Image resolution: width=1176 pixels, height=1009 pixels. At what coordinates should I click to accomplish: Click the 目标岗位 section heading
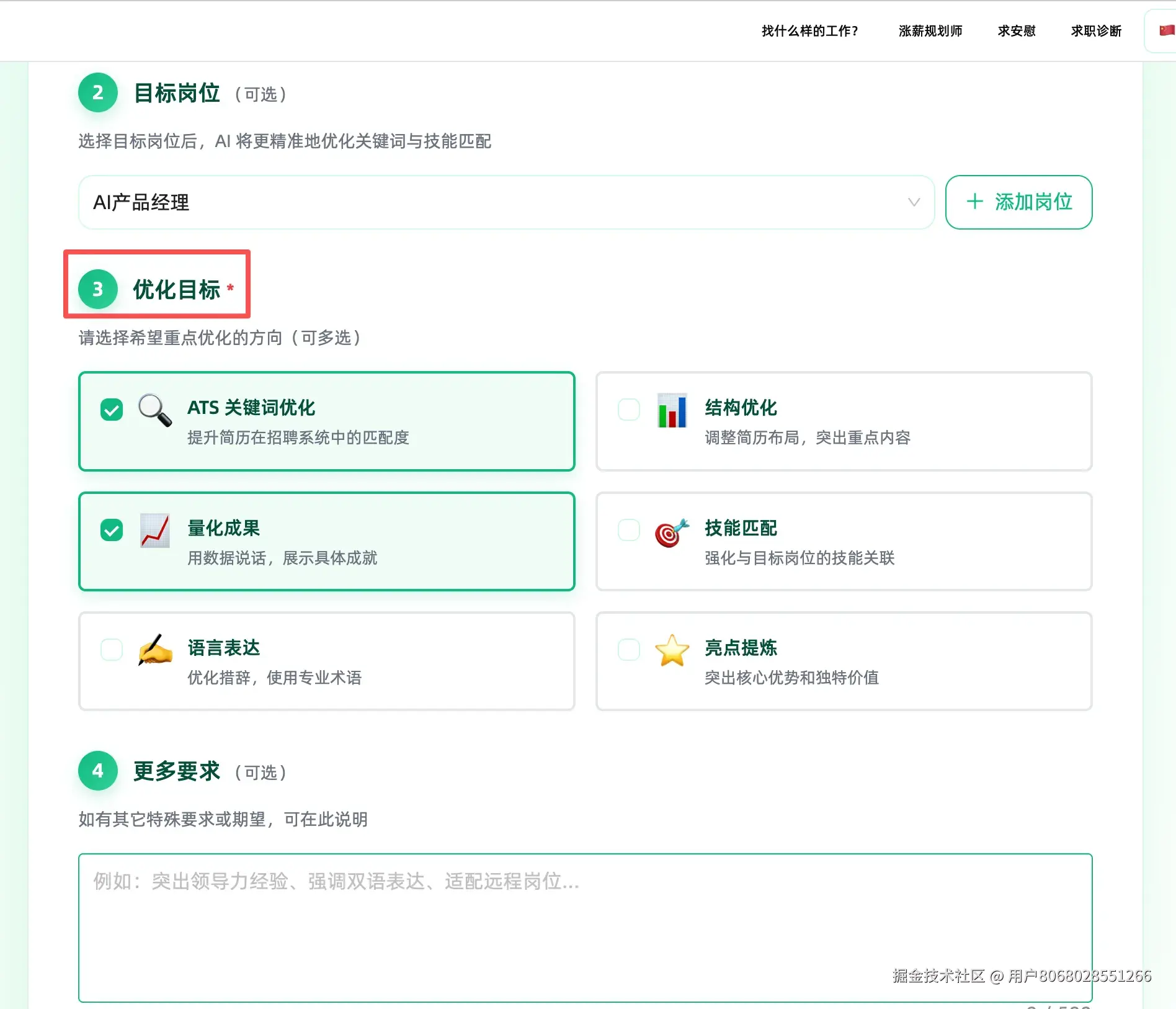click(x=177, y=93)
